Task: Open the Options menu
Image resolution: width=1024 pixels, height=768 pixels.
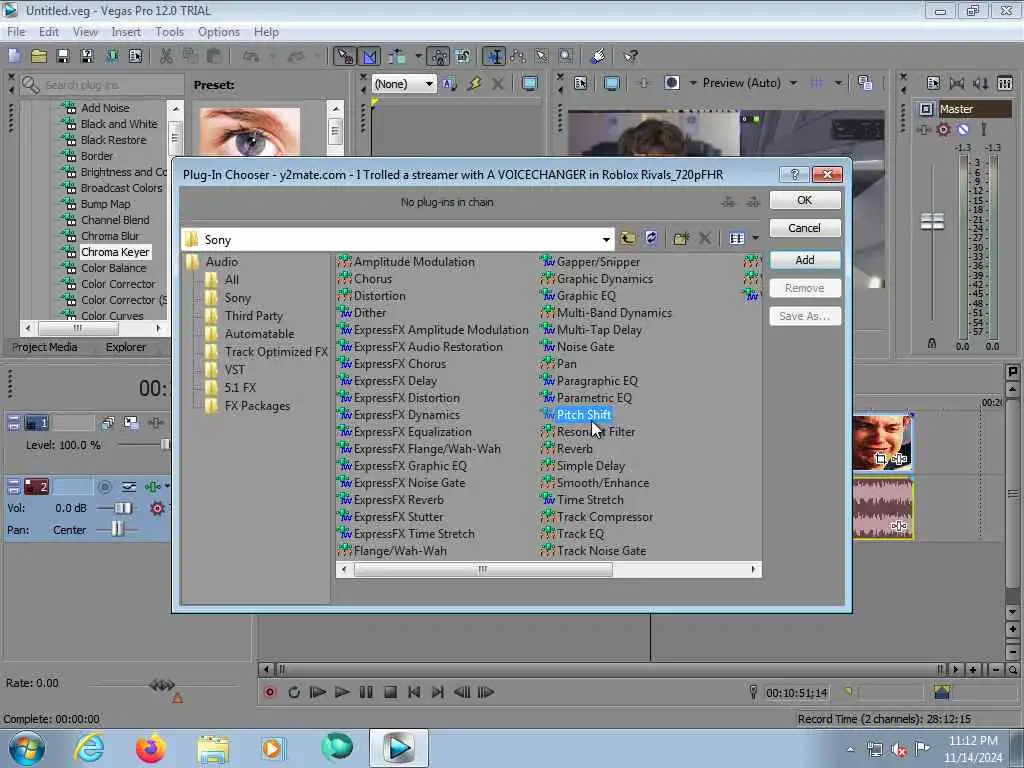Action: click(x=219, y=32)
